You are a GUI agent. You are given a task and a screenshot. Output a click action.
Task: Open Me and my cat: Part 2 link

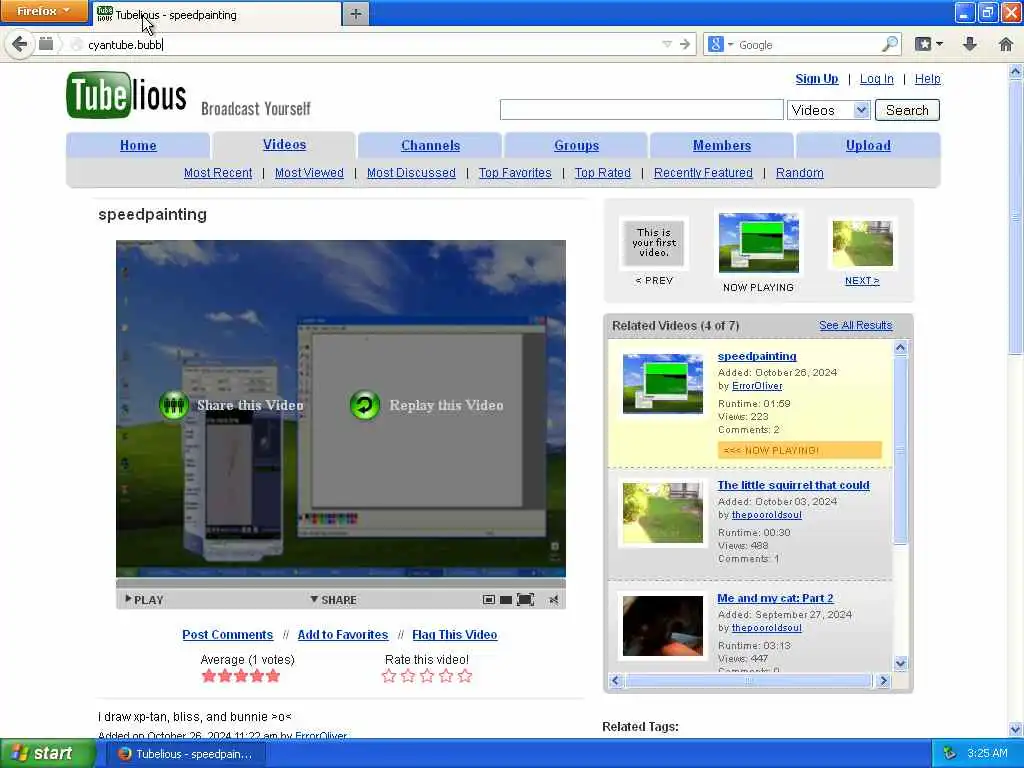tap(775, 598)
